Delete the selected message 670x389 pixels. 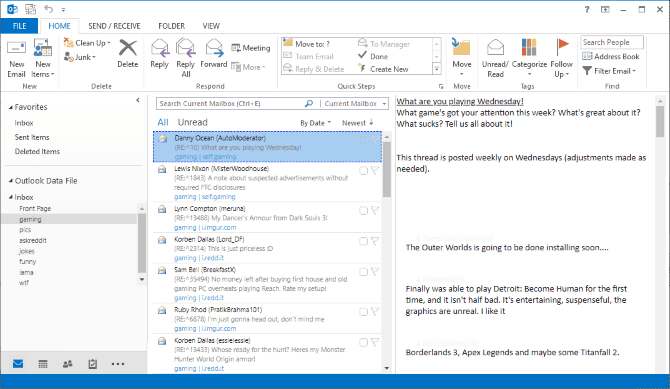click(127, 54)
